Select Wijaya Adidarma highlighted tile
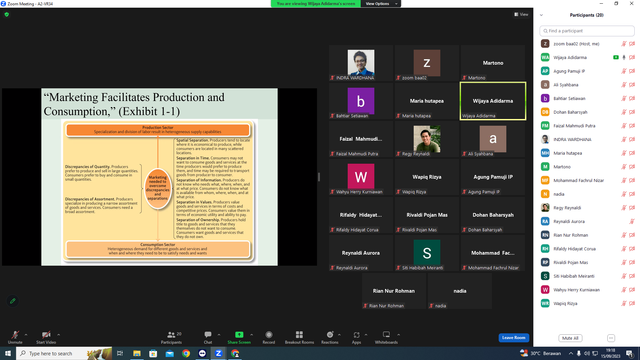 (x=493, y=101)
